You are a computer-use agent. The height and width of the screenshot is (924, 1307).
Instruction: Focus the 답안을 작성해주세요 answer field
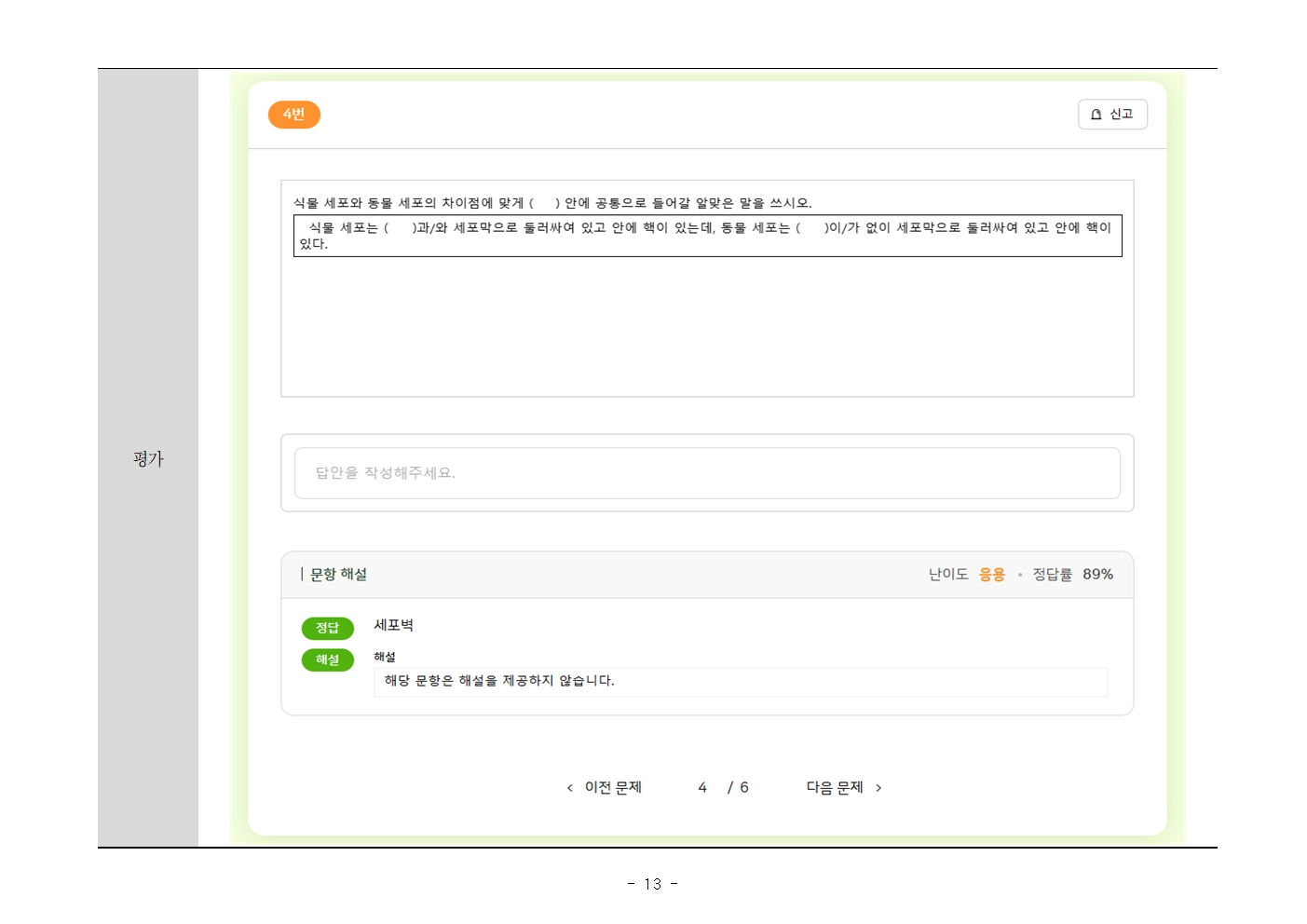tap(707, 473)
